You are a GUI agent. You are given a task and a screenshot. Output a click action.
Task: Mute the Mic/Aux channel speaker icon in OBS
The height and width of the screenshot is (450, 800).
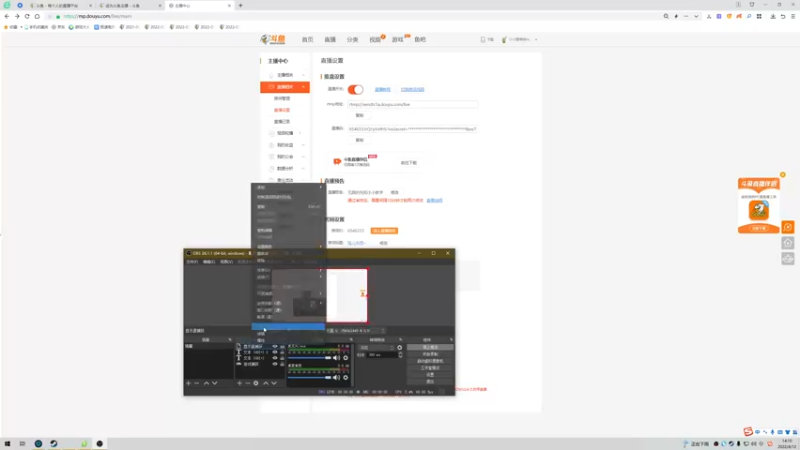tap(336, 358)
